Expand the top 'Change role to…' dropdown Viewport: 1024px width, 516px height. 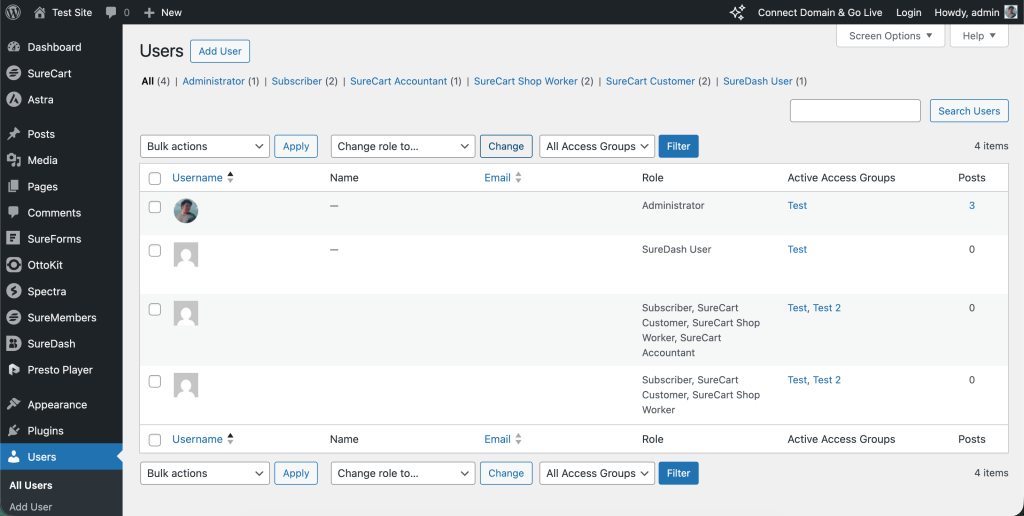[x=402, y=146]
